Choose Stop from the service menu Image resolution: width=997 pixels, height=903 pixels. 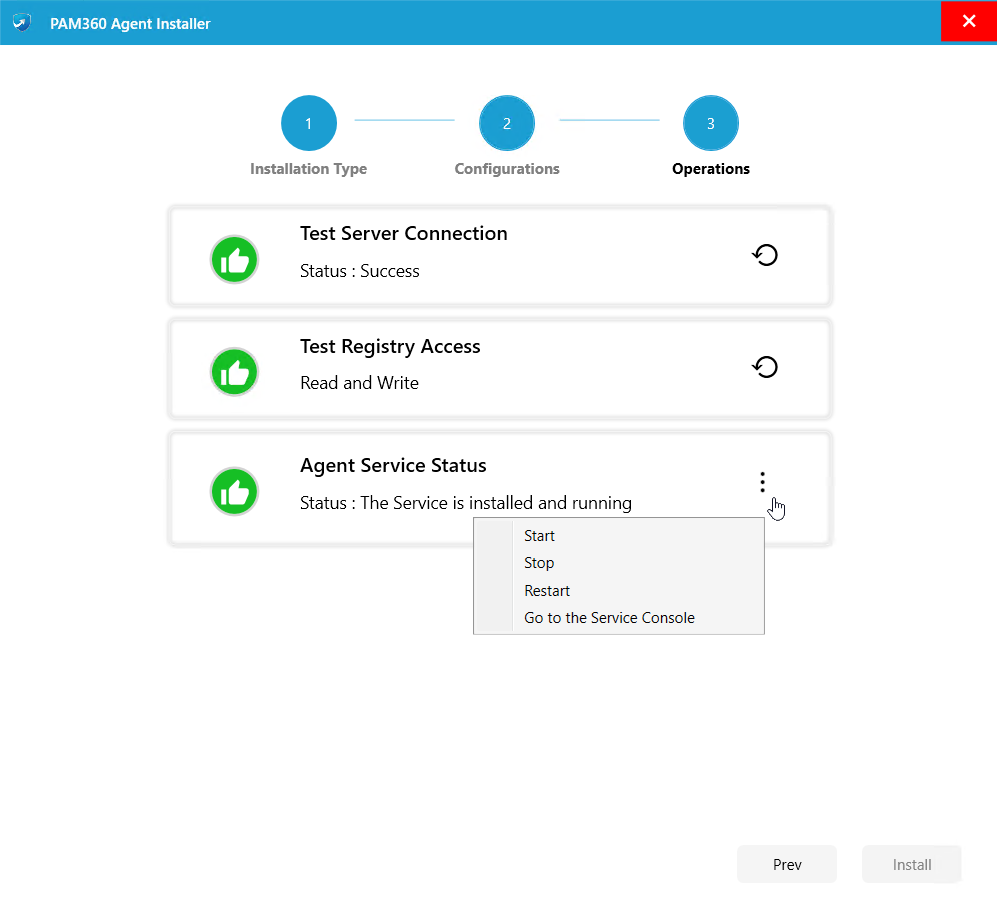[619, 563]
